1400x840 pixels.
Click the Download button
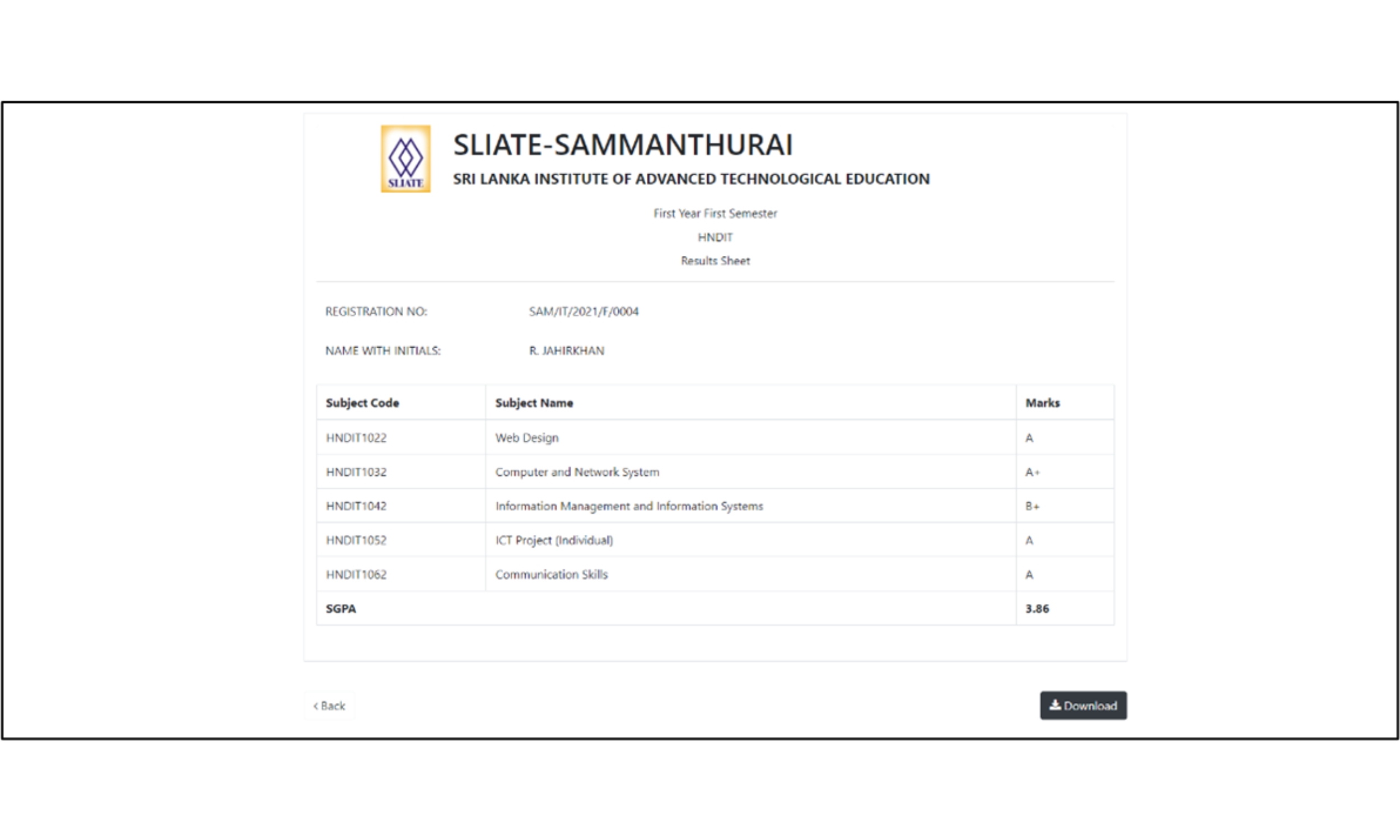click(1082, 705)
